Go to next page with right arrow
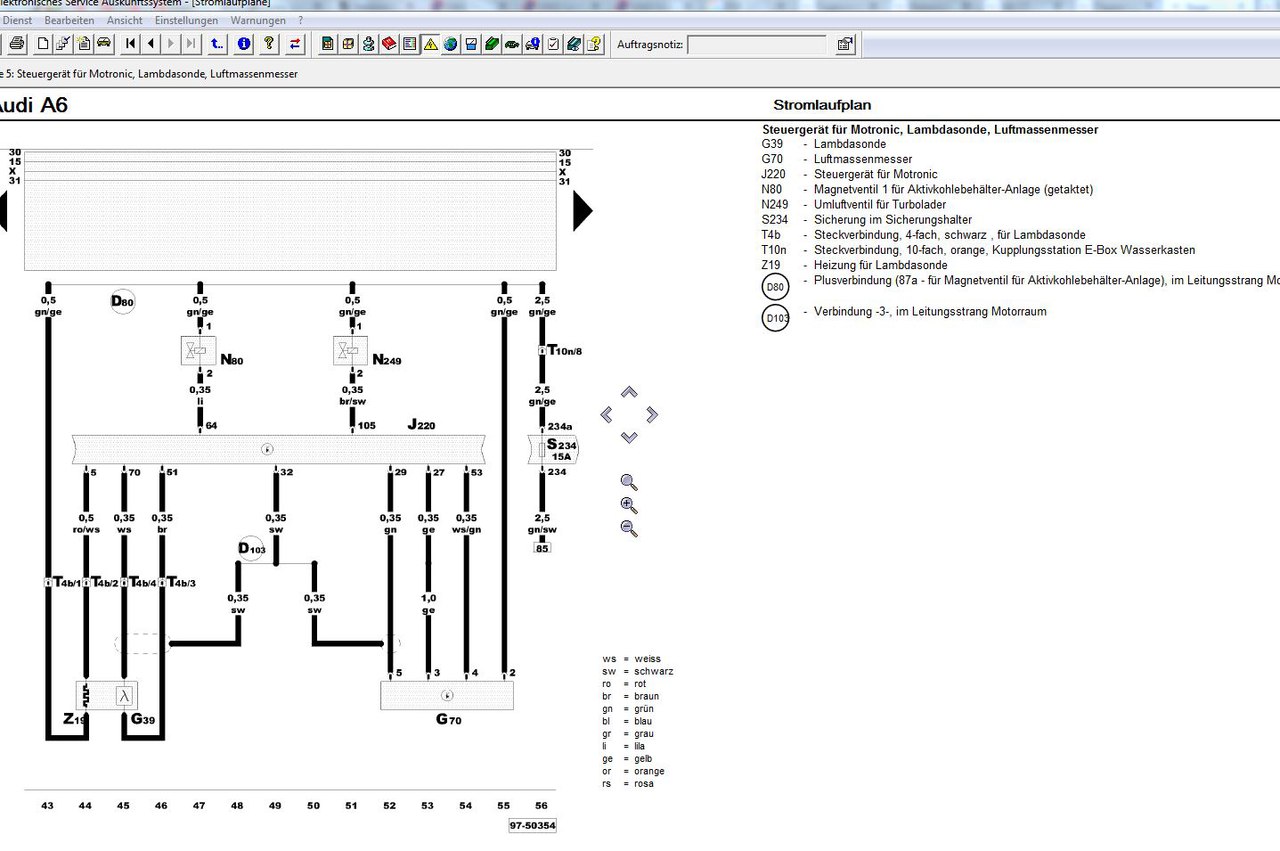Screen dimensions: 1280x851 pos(171,44)
